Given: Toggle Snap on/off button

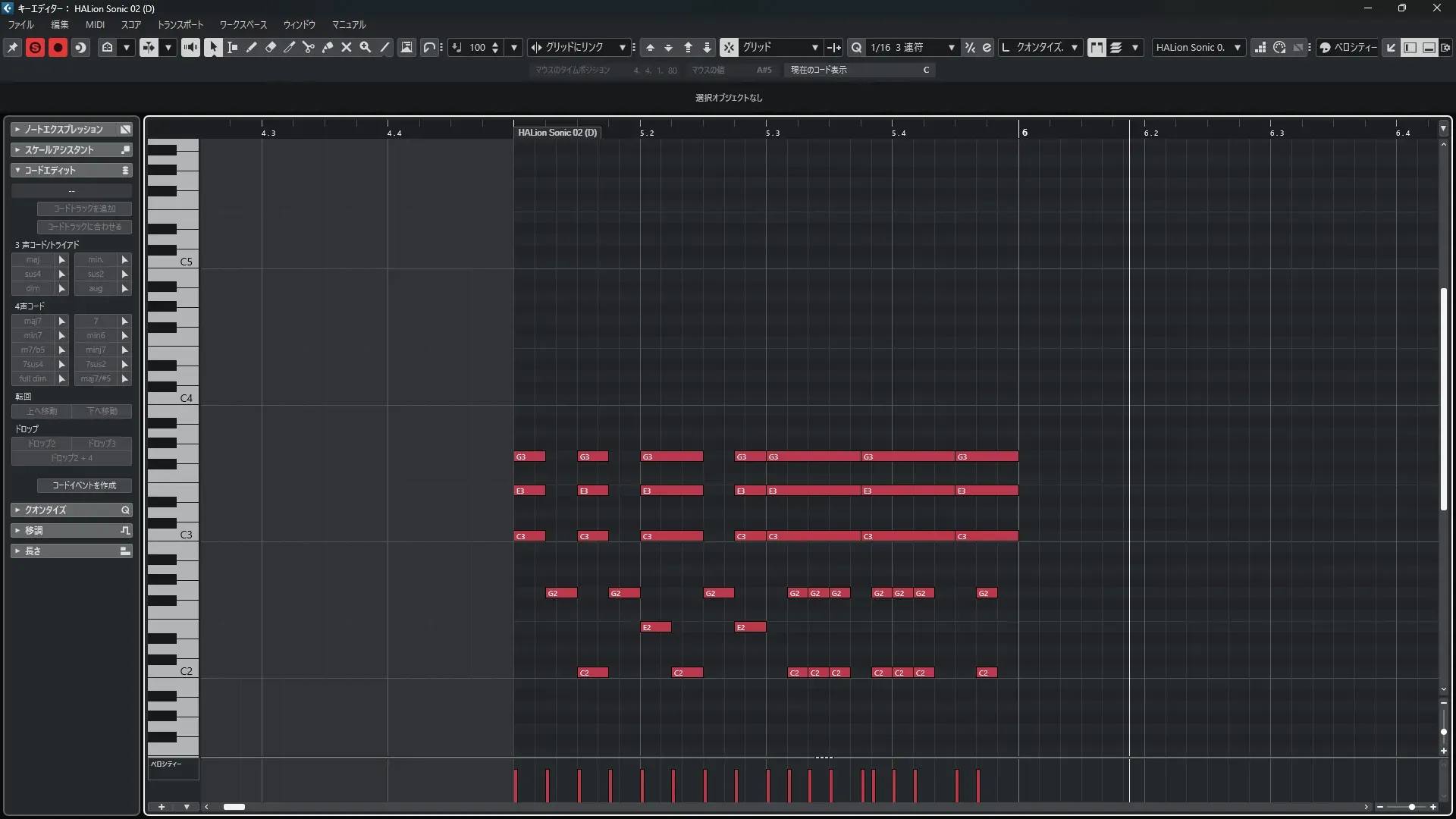Looking at the screenshot, I should [729, 47].
